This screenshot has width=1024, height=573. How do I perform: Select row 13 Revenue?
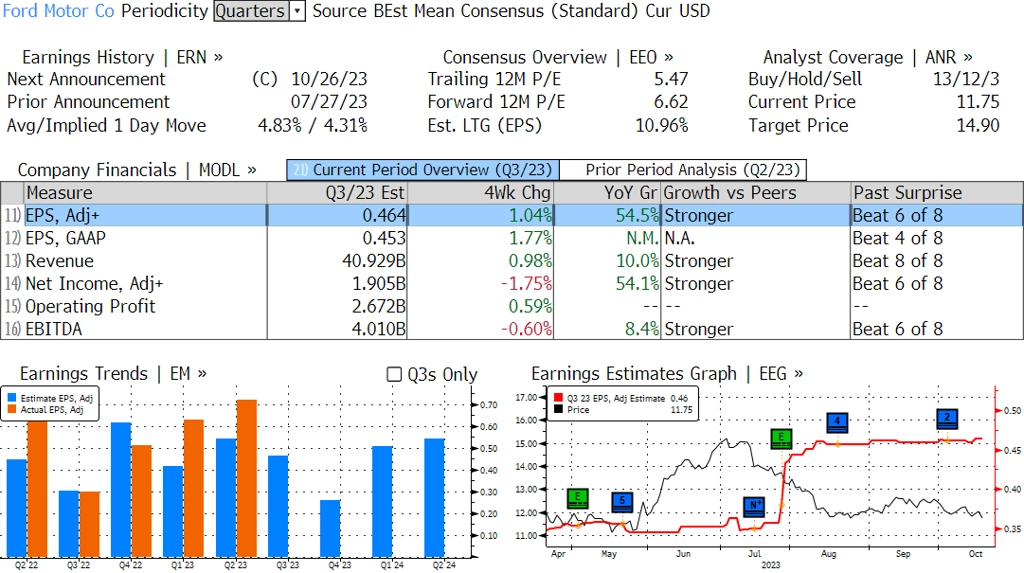click(x=512, y=261)
